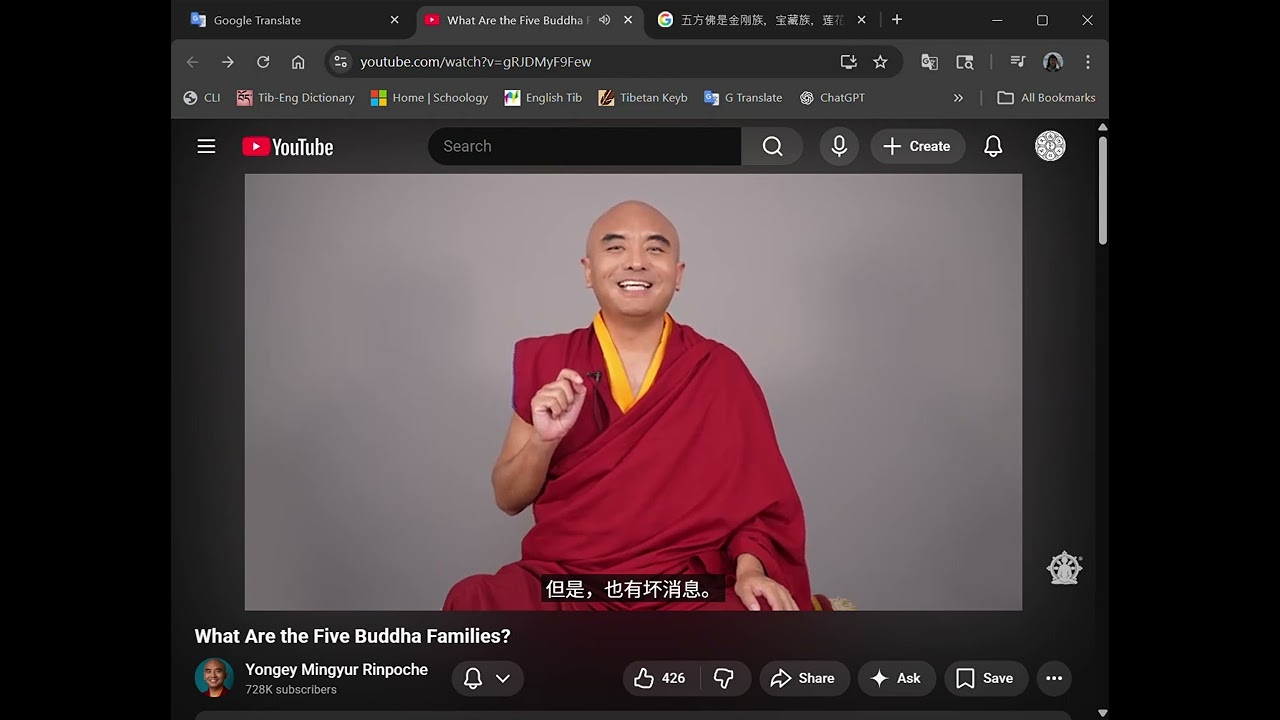Open the ChatGPT bookmark
The width and height of the screenshot is (1280, 720).
pyautogui.click(x=832, y=98)
